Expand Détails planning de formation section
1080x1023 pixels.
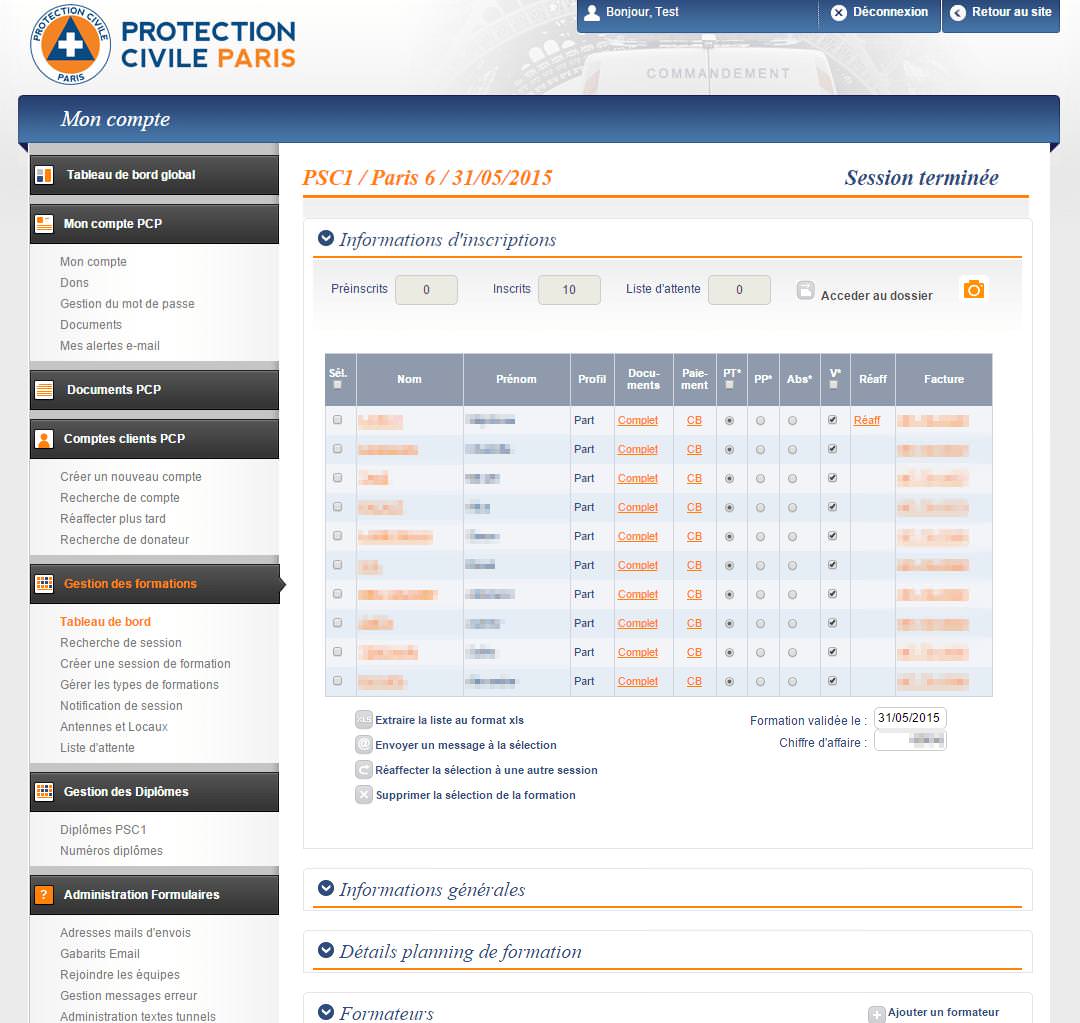(x=325, y=951)
